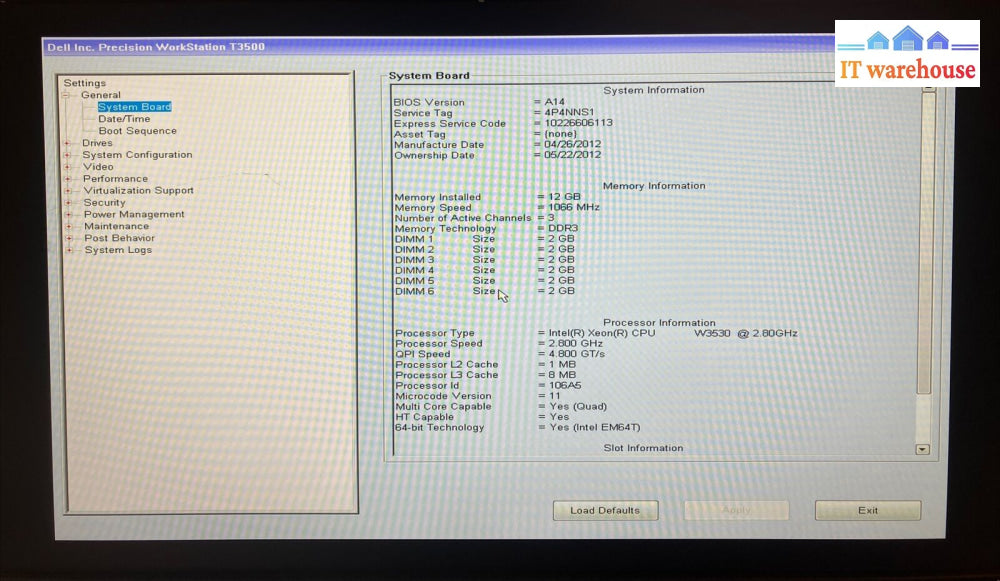Click the Load Defaults button
The width and height of the screenshot is (1000, 581).
[x=605, y=511]
